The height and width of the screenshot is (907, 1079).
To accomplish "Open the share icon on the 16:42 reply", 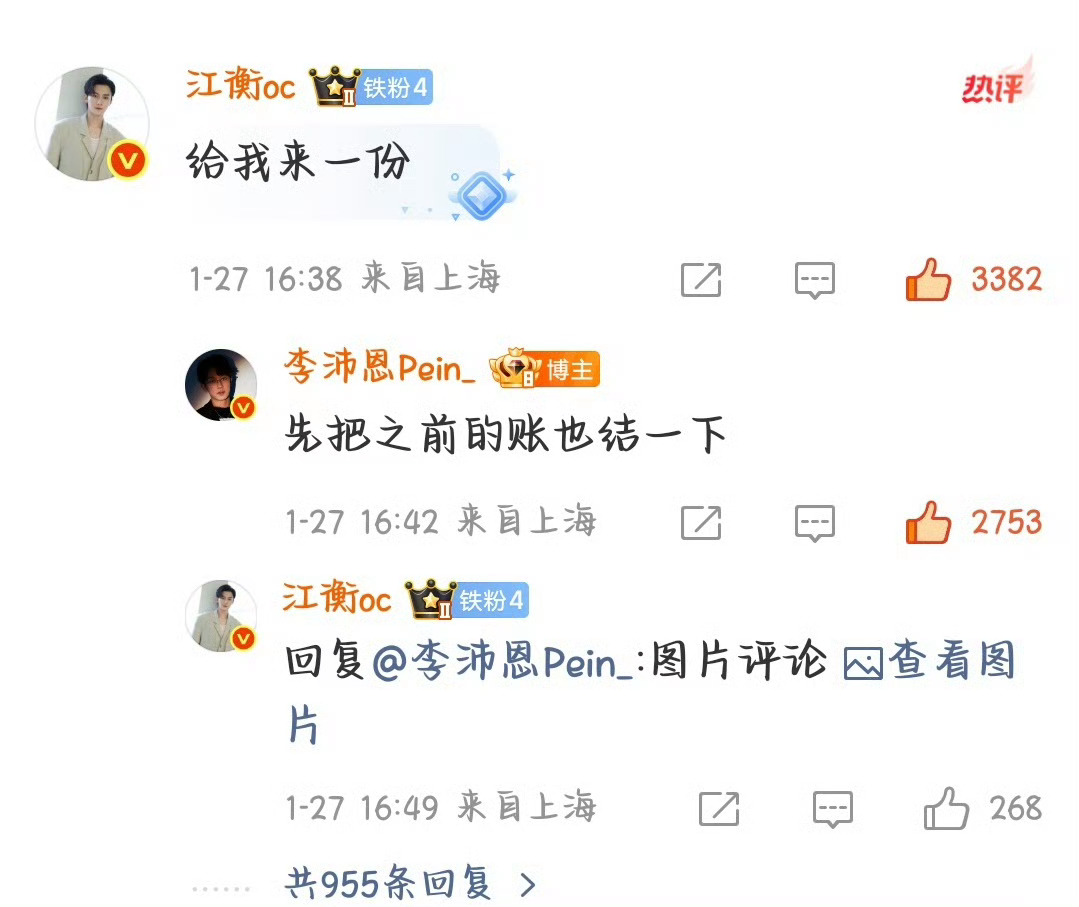I will click(701, 522).
